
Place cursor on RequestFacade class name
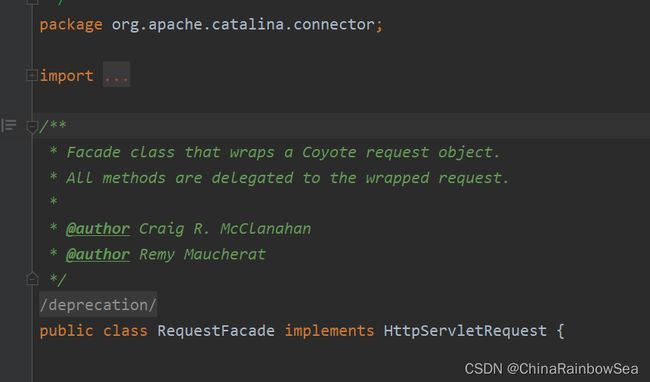click(x=216, y=331)
